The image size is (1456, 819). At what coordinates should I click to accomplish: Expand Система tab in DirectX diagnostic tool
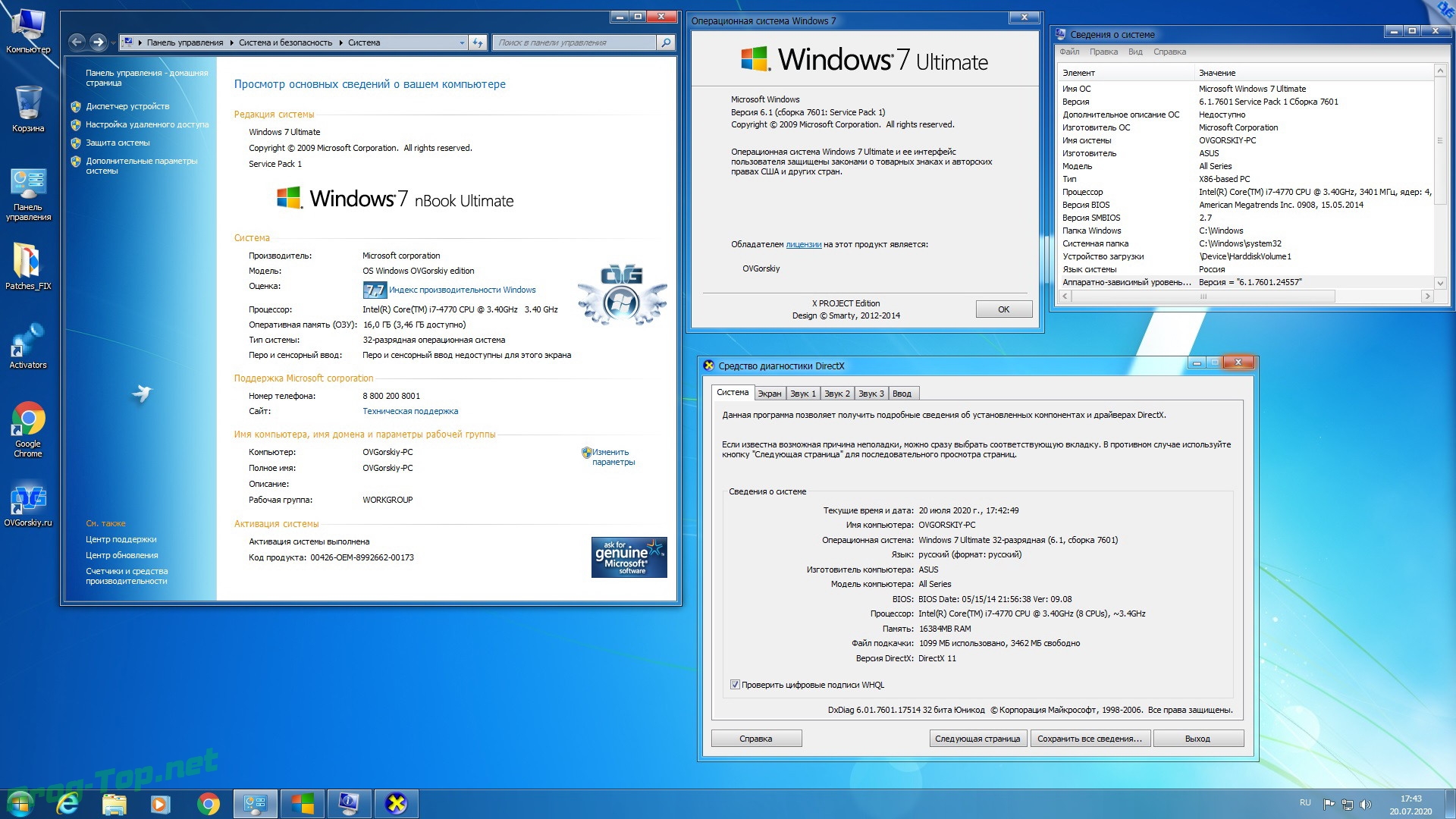click(x=734, y=392)
